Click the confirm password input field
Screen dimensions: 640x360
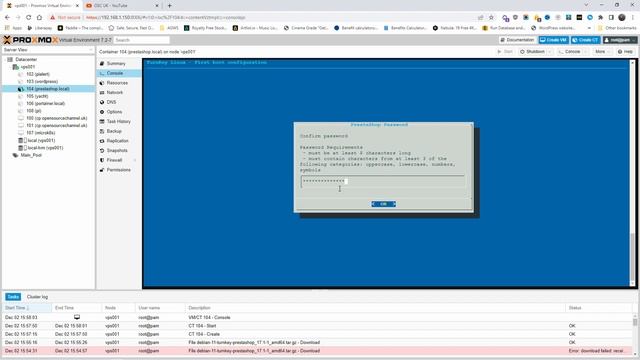[x=383, y=181]
